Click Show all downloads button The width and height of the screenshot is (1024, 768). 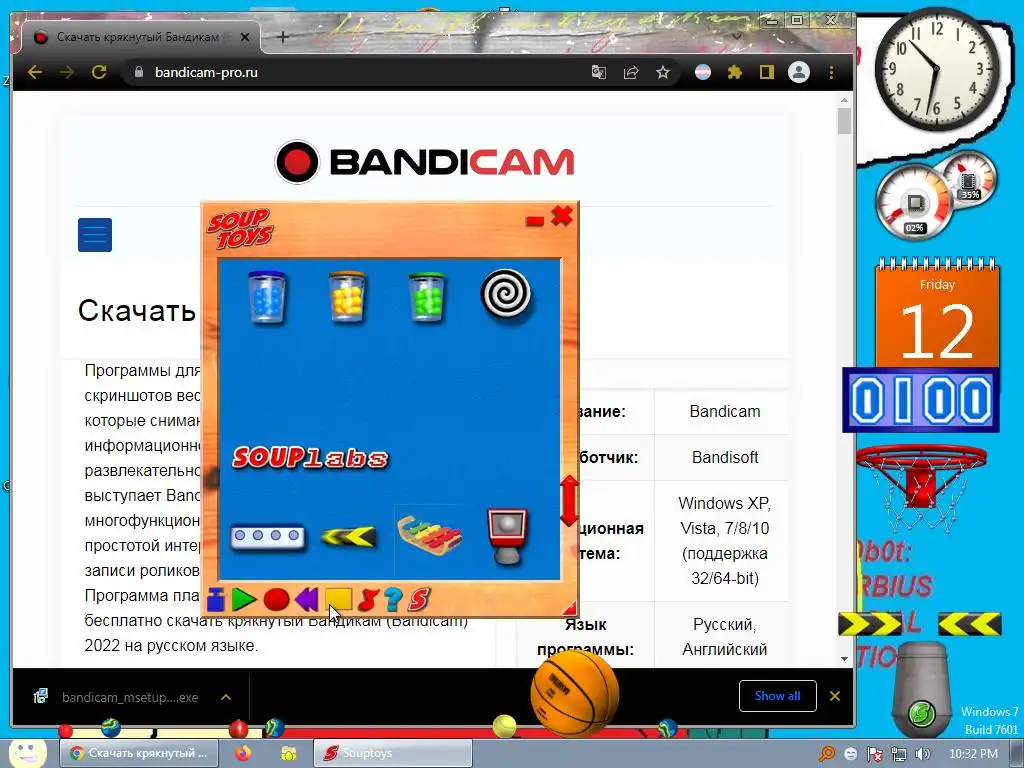pos(777,696)
